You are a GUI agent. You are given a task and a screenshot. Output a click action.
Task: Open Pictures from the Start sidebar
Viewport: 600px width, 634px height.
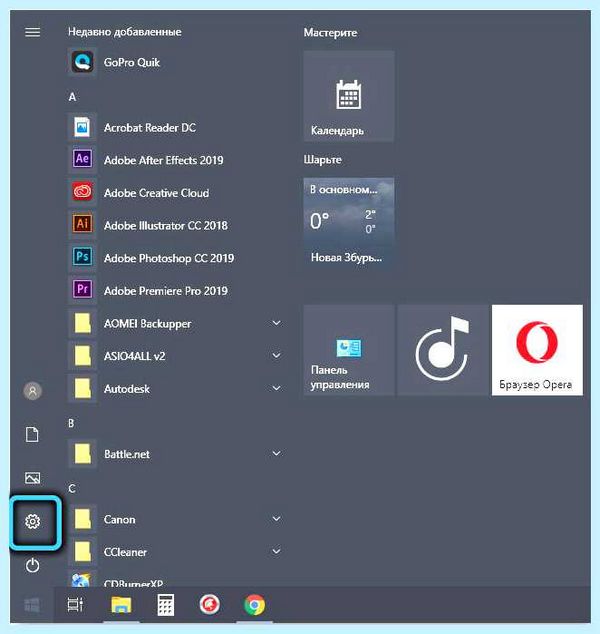point(32,478)
